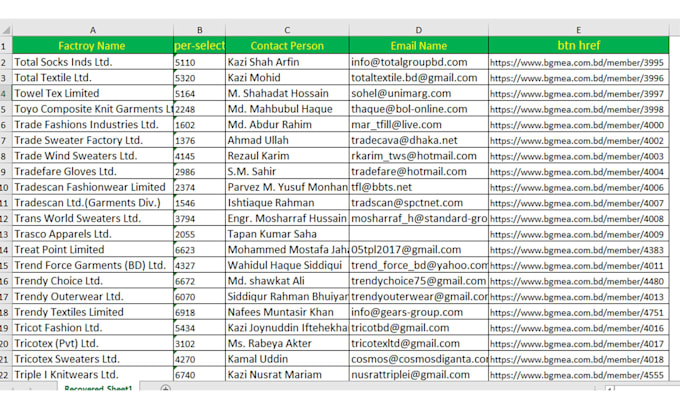Click the 'per-select' header cell
This screenshot has width=680, height=409.
199,46
